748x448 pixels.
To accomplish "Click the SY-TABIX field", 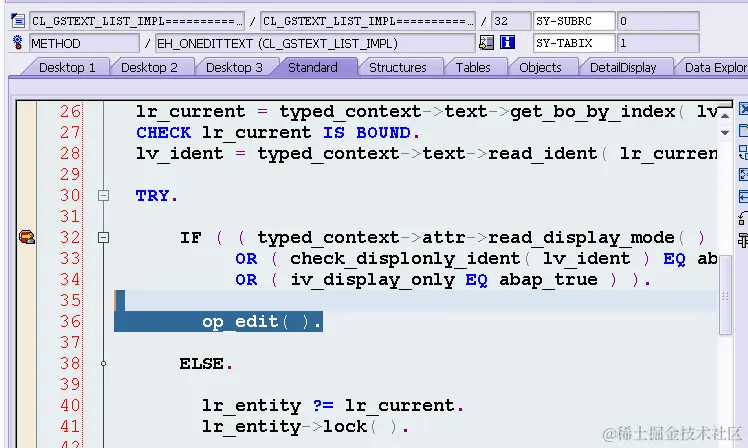I will click(x=574, y=43).
